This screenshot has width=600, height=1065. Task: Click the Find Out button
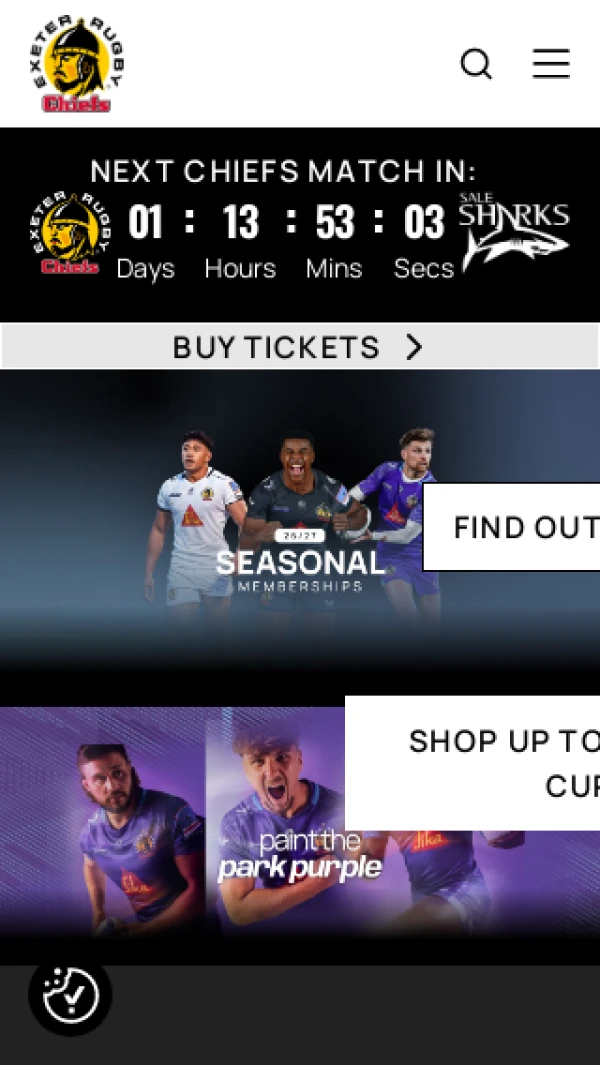pyautogui.click(x=512, y=527)
